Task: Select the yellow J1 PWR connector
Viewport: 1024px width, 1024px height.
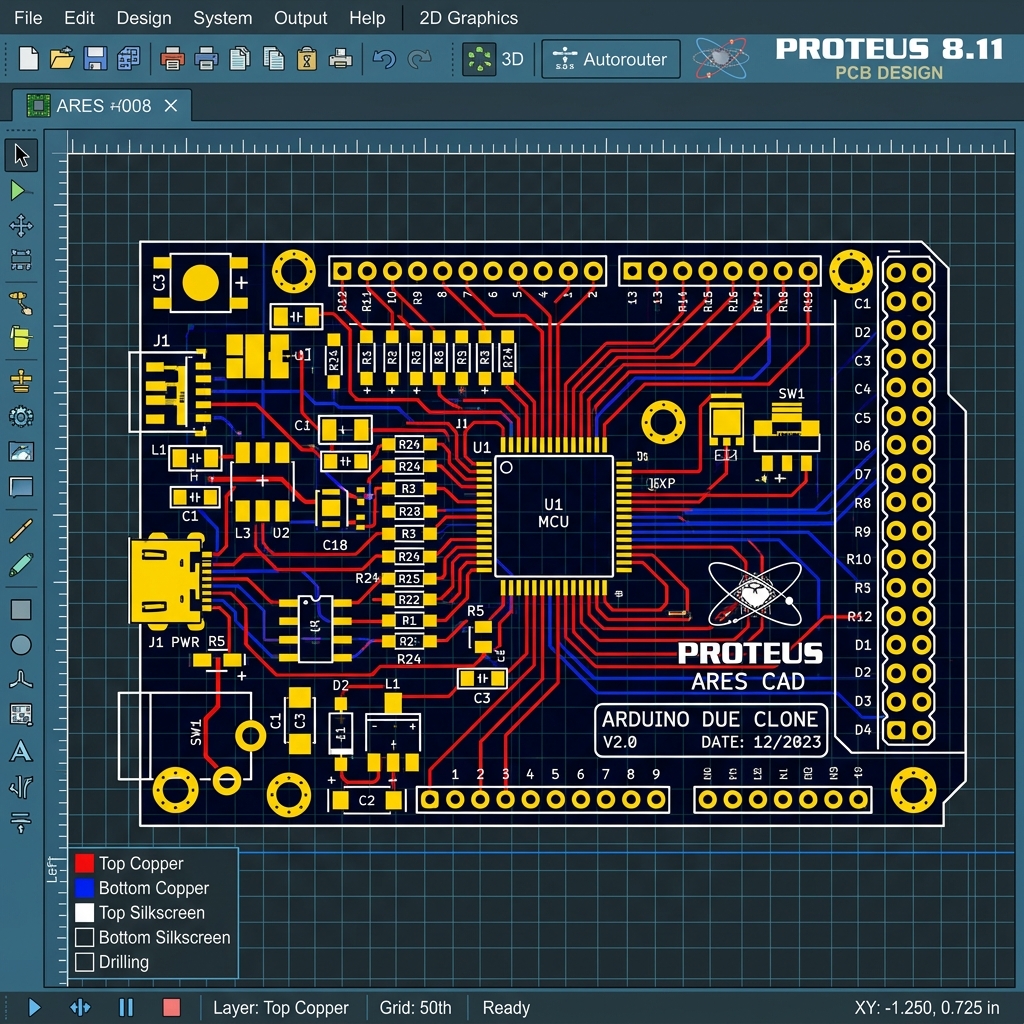Action: 170,581
